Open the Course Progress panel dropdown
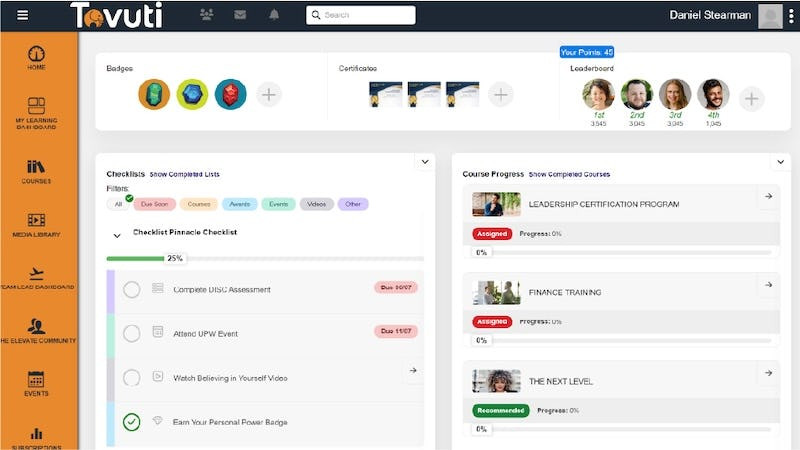Viewport: 800px width, 450px height. pyautogui.click(x=780, y=162)
